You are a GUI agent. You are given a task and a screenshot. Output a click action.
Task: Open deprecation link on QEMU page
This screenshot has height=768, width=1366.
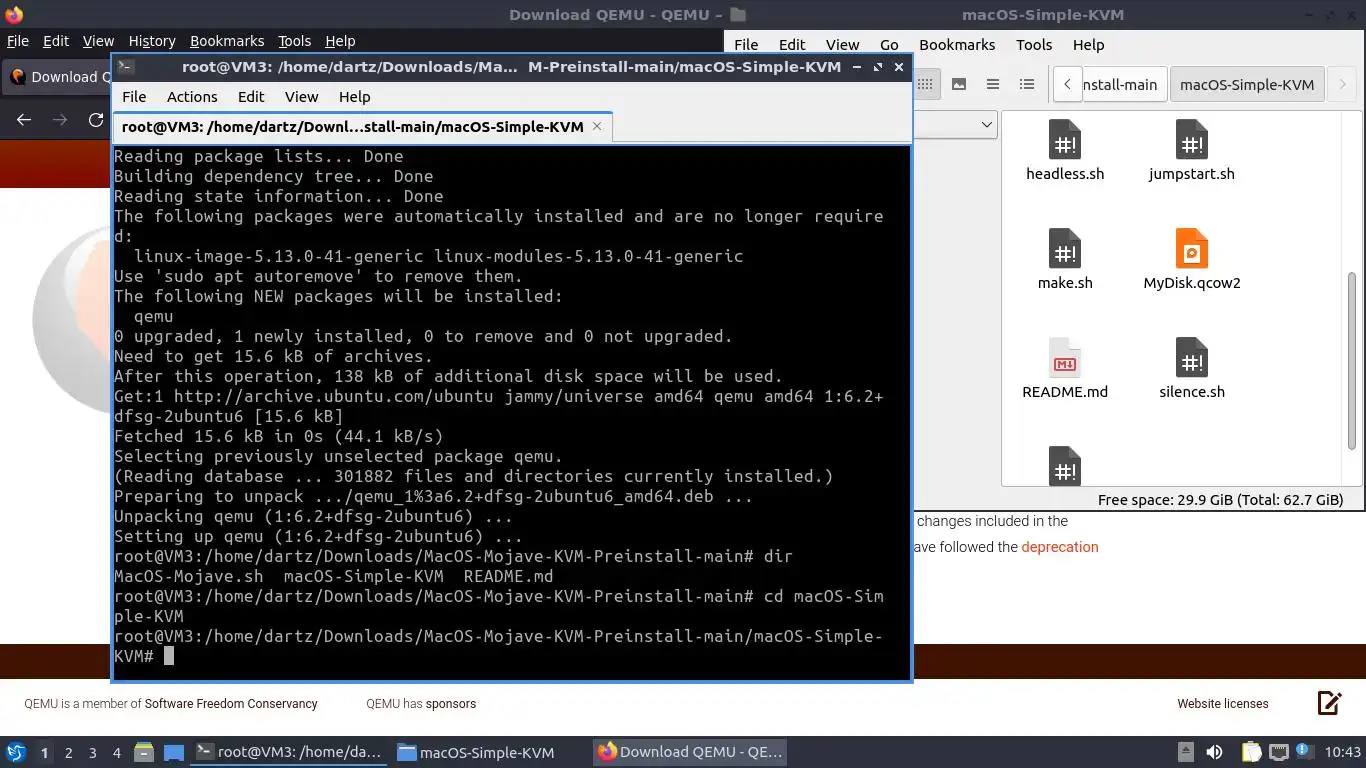(1060, 547)
